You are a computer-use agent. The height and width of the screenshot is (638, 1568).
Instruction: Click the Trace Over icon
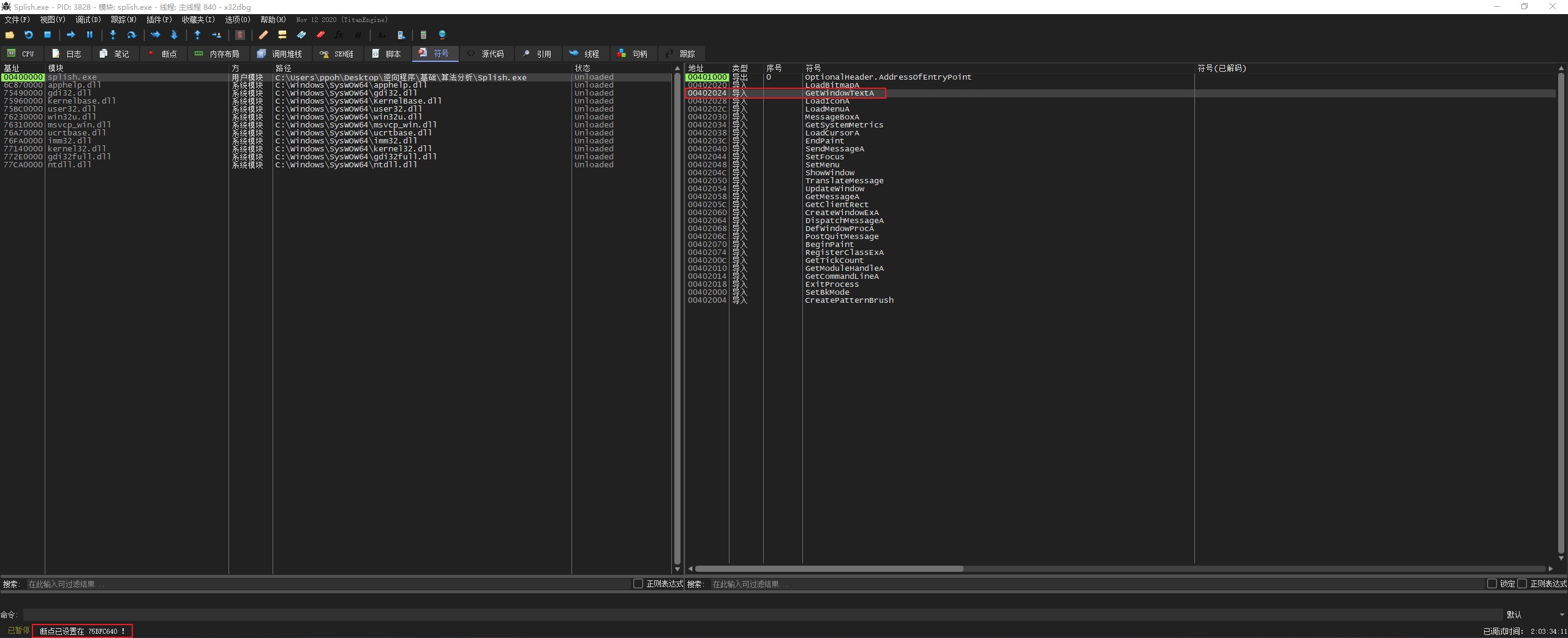click(174, 35)
